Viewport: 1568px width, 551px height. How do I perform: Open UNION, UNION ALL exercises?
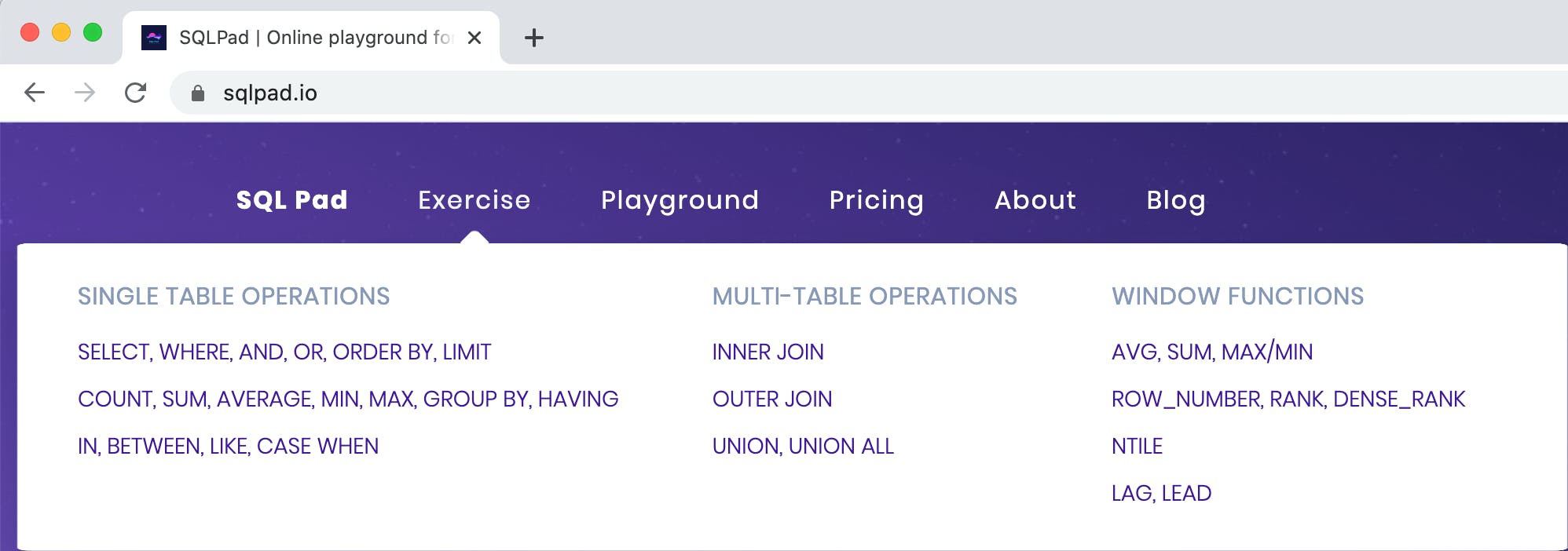[803, 446]
